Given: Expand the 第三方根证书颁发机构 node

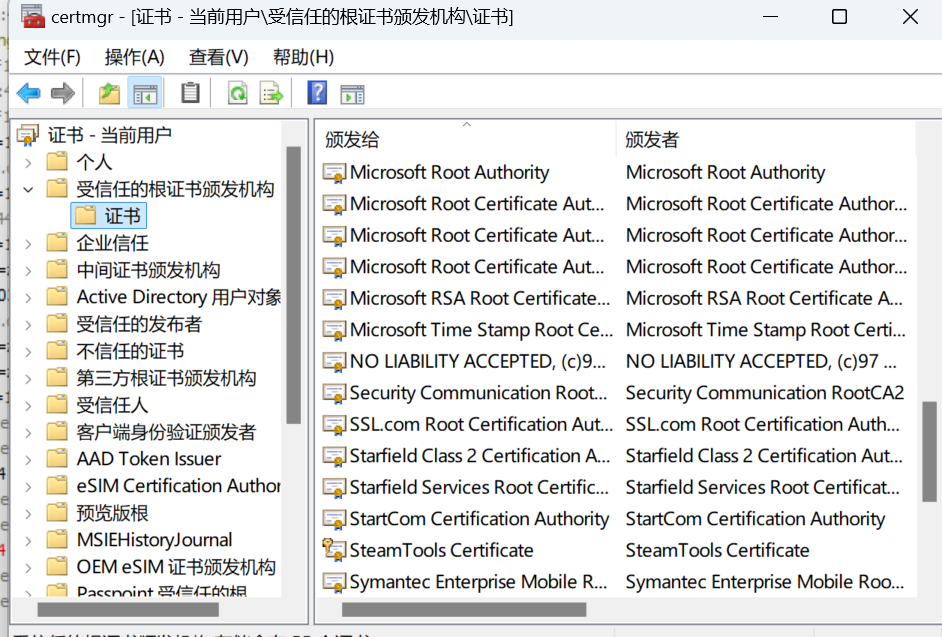Looking at the screenshot, I should point(28,379).
